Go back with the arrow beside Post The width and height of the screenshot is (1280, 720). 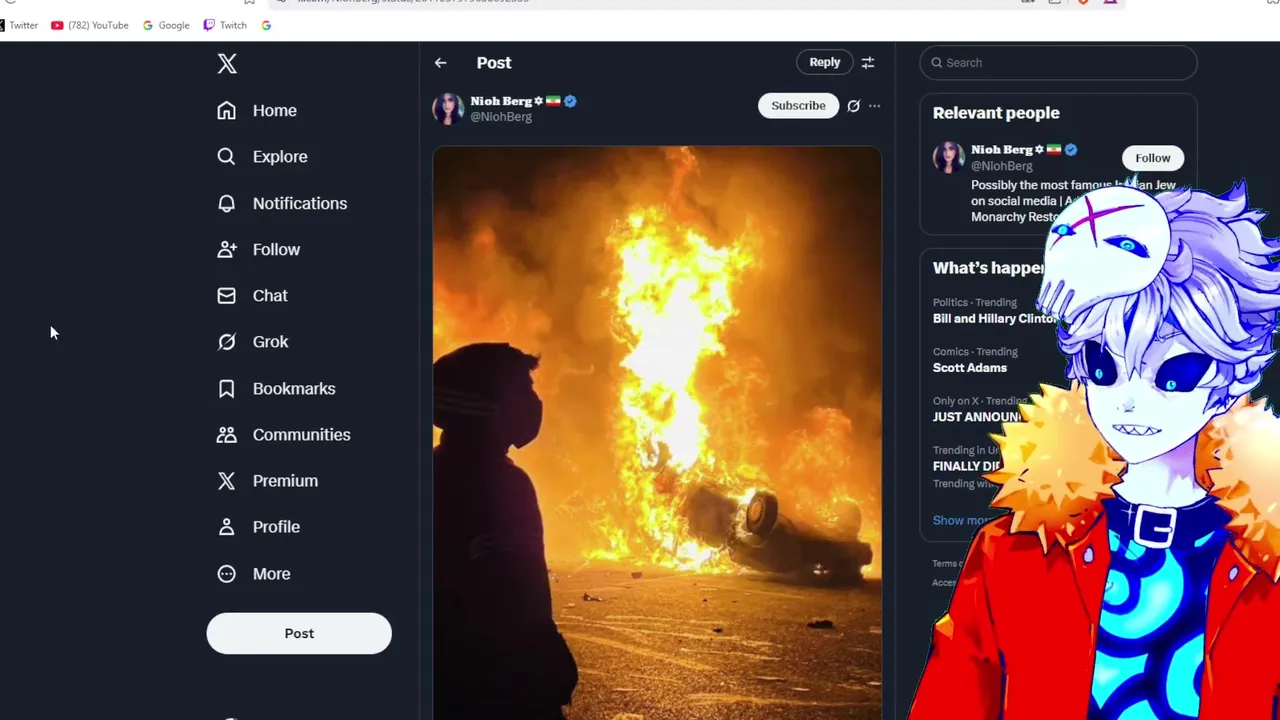pyautogui.click(x=441, y=62)
